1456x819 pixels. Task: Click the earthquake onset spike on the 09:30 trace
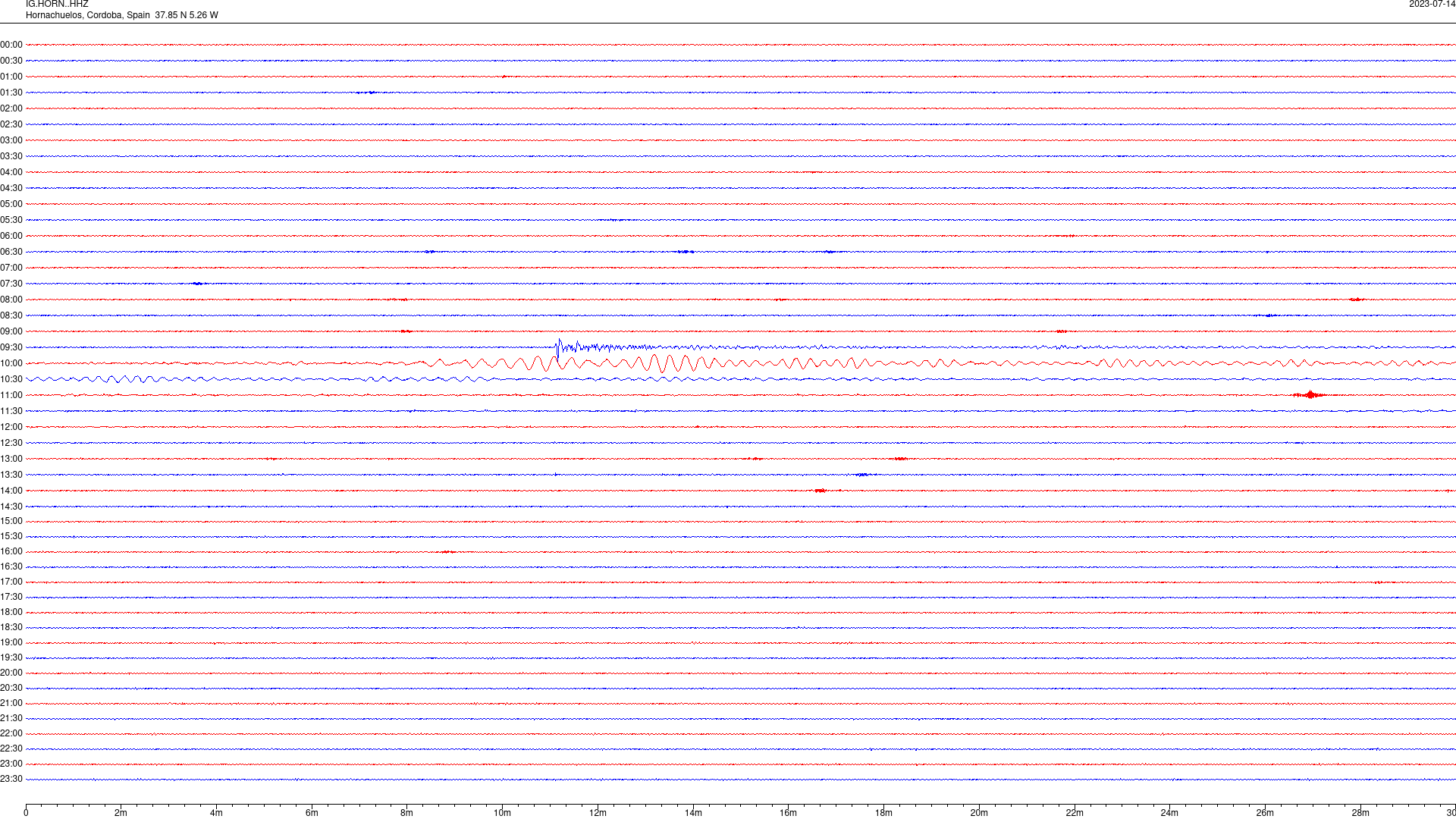click(559, 348)
